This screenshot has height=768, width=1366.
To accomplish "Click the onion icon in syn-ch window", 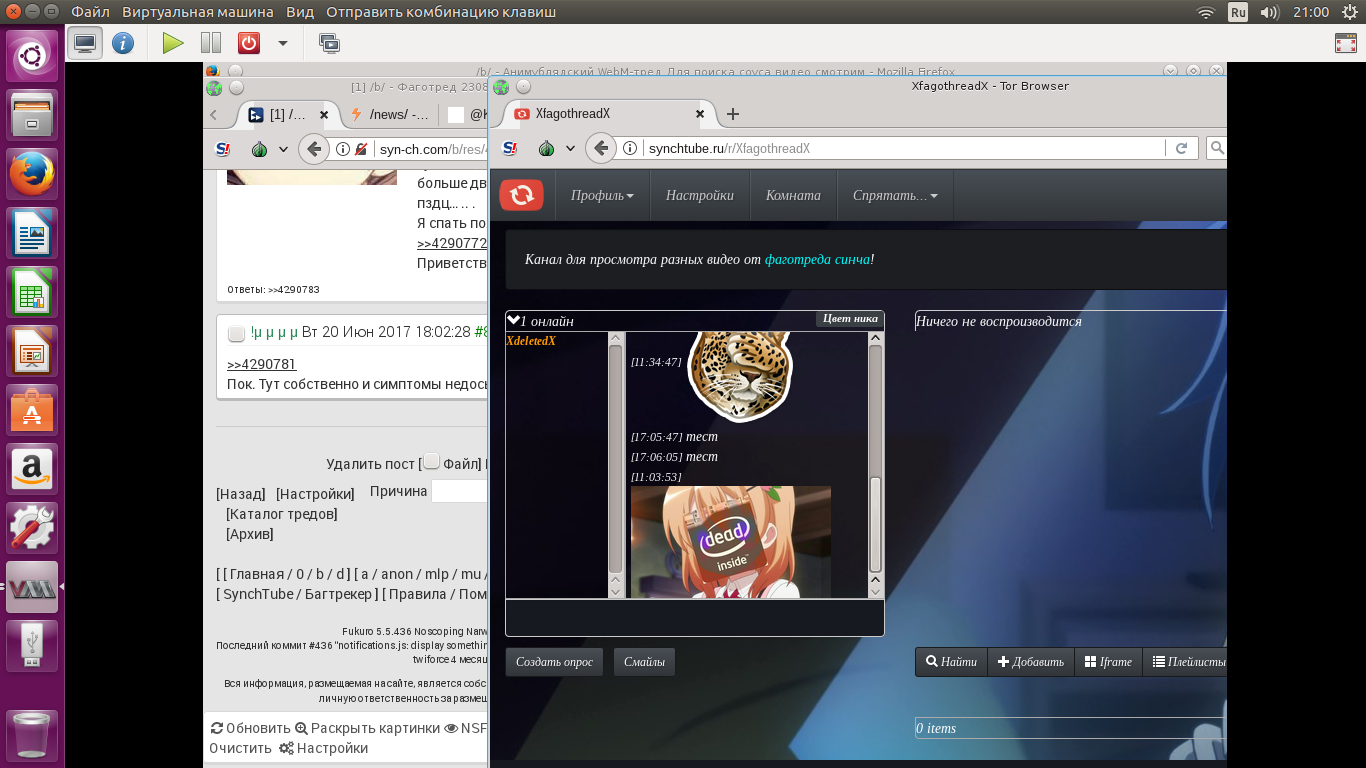I will (x=259, y=149).
